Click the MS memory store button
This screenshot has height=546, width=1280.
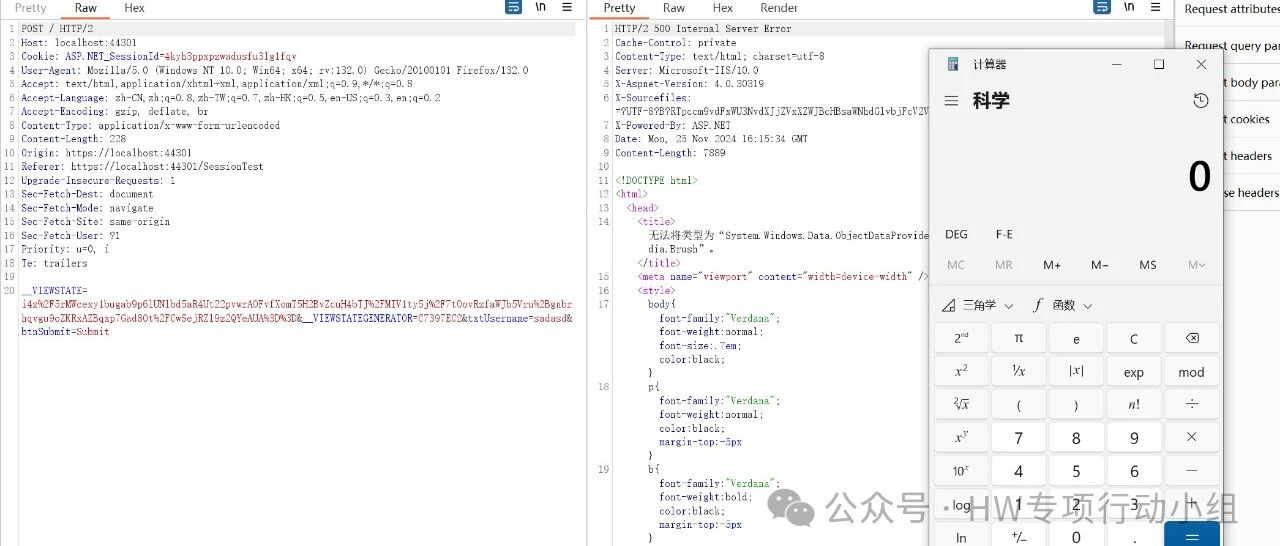tap(1147, 265)
